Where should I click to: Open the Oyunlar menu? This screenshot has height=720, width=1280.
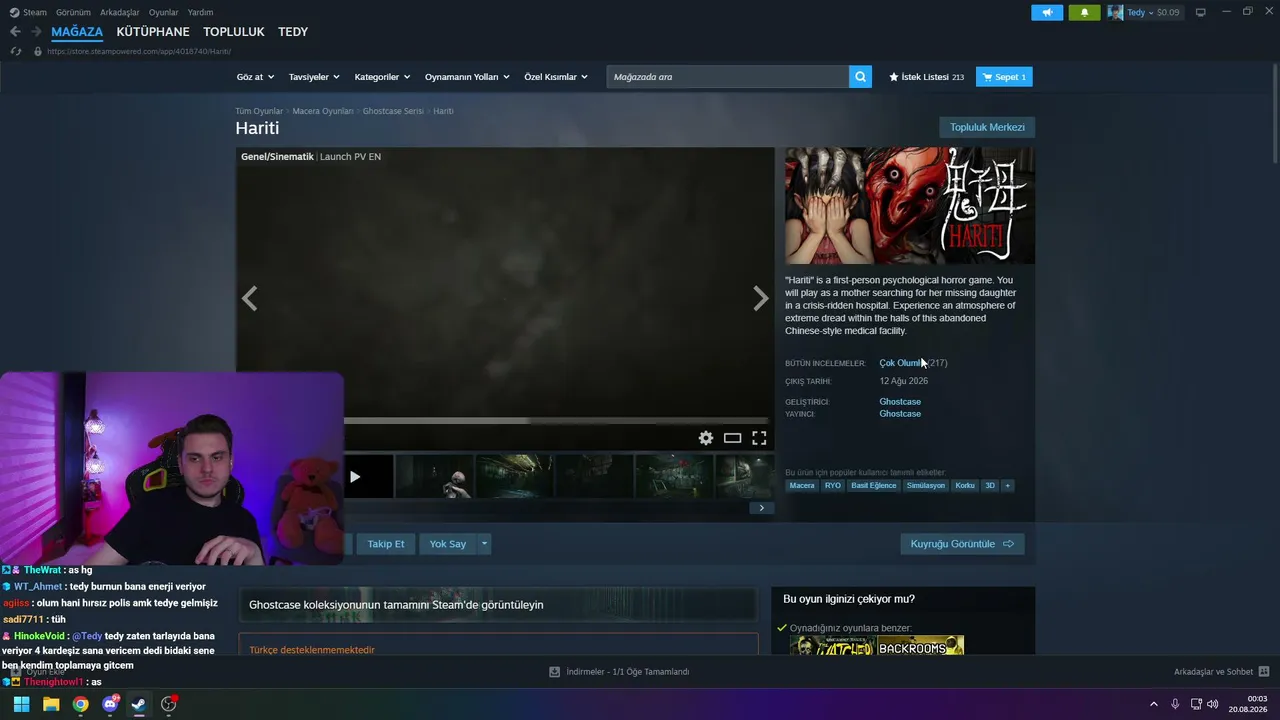164,13
